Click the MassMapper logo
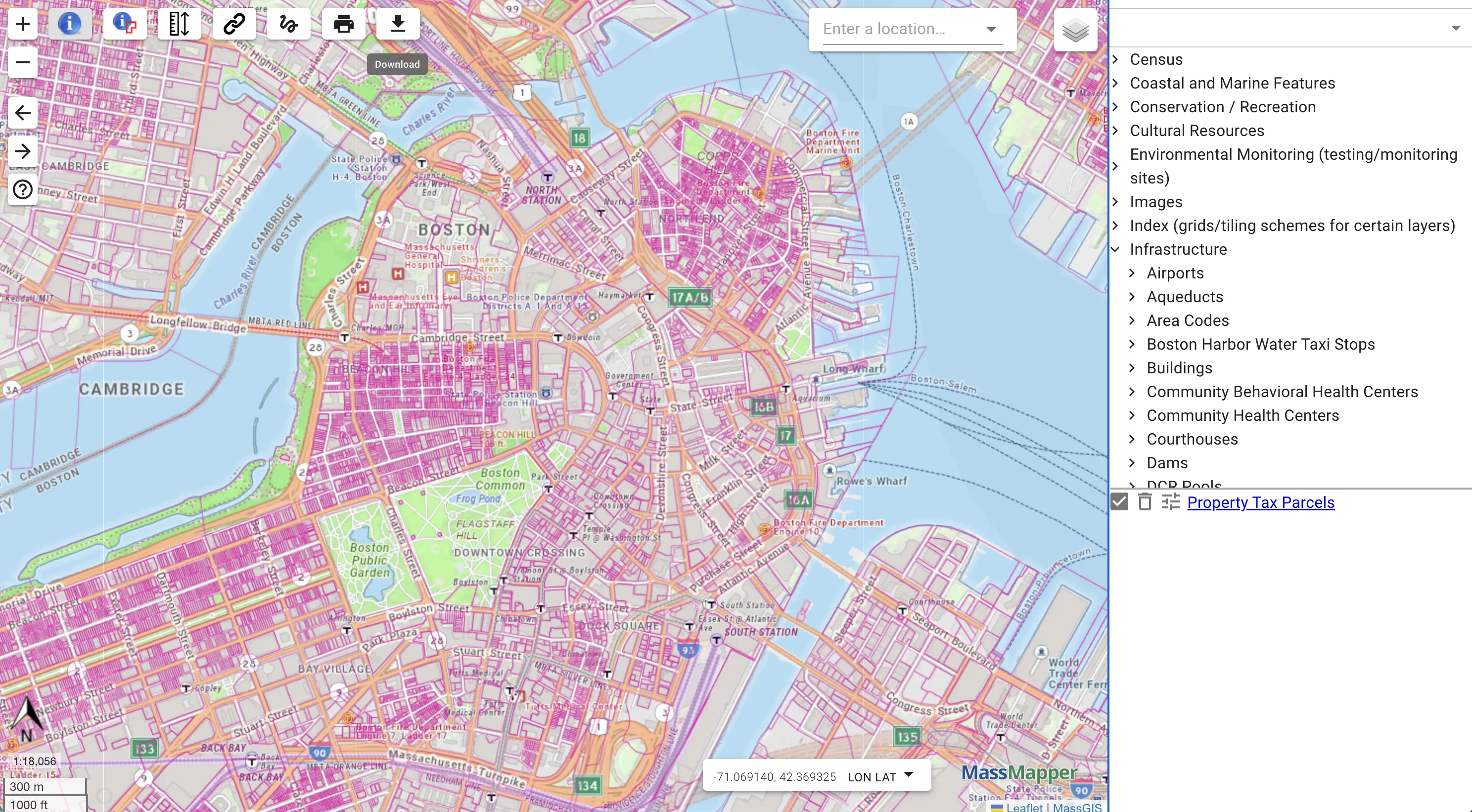Viewport: 1472px width, 812px height. (1019, 772)
